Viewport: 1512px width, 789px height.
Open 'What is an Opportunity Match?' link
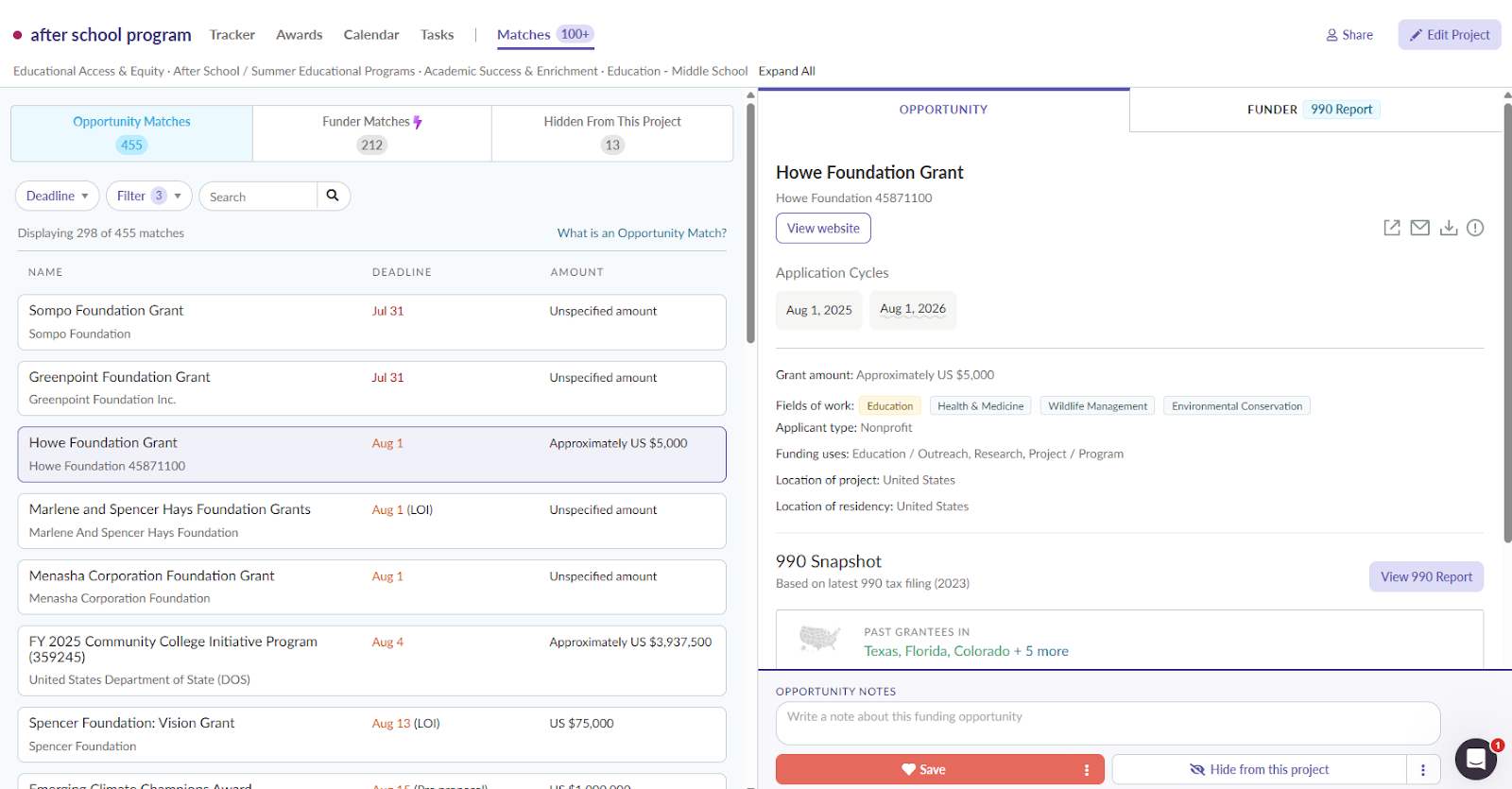tap(642, 233)
